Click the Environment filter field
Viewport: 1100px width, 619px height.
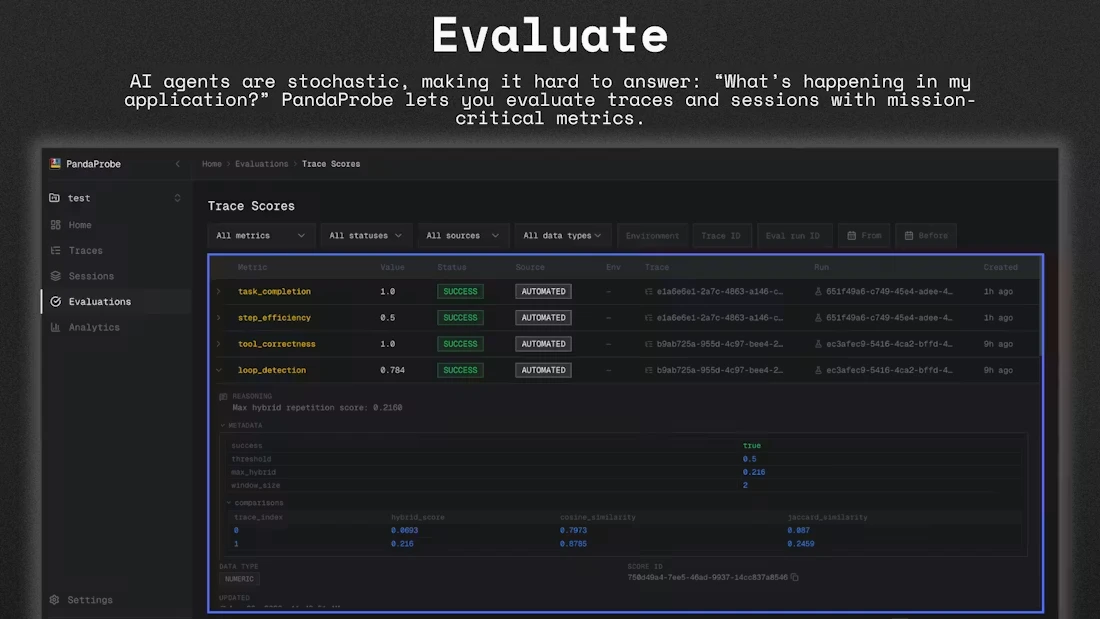pos(652,236)
